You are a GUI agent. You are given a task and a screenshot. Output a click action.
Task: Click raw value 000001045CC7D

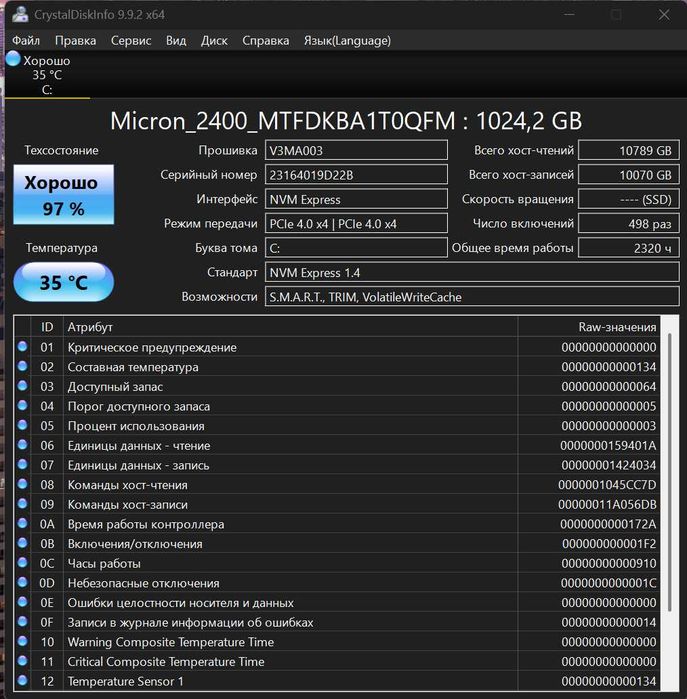click(x=607, y=485)
